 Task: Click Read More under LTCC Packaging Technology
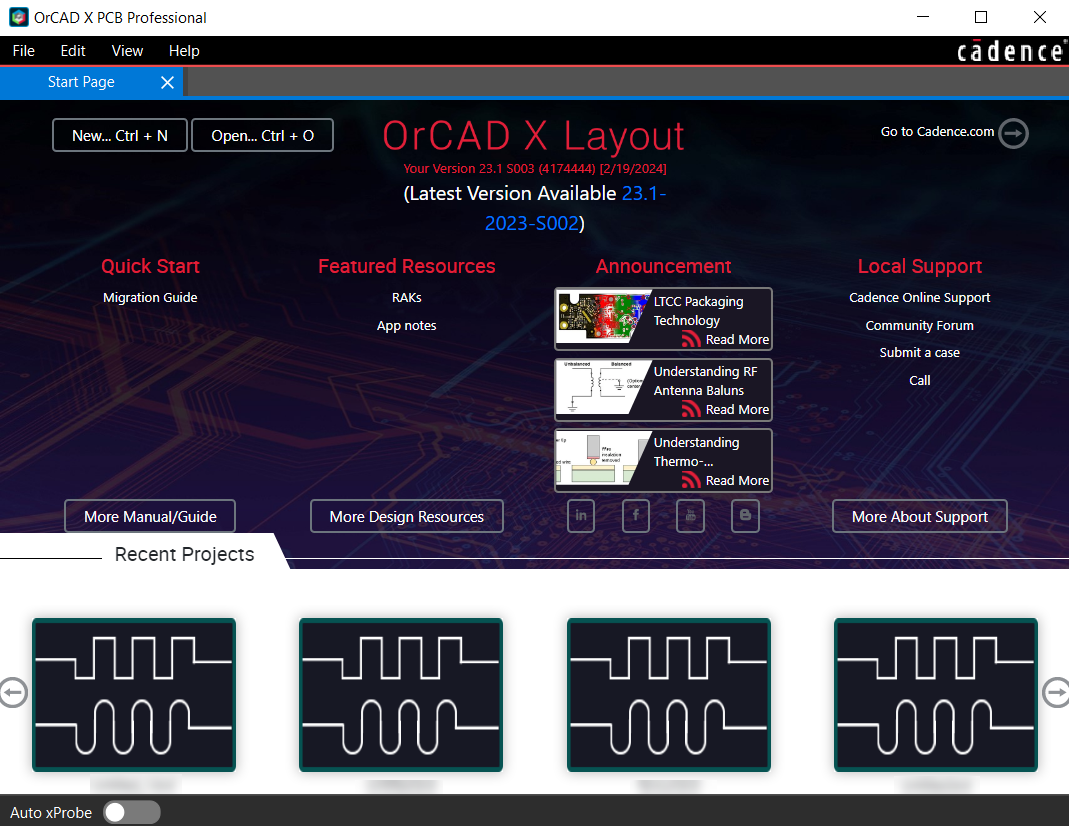click(737, 339)
